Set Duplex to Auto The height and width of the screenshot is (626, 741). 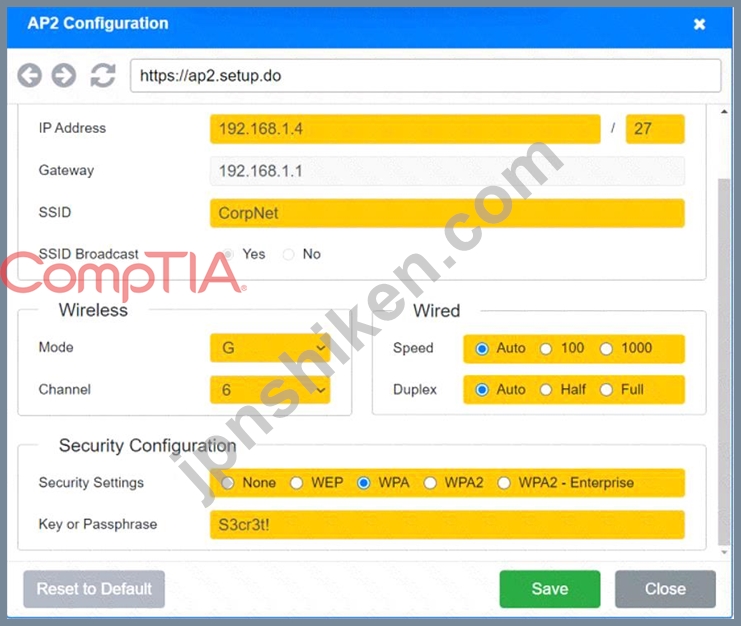coord(482,390)
